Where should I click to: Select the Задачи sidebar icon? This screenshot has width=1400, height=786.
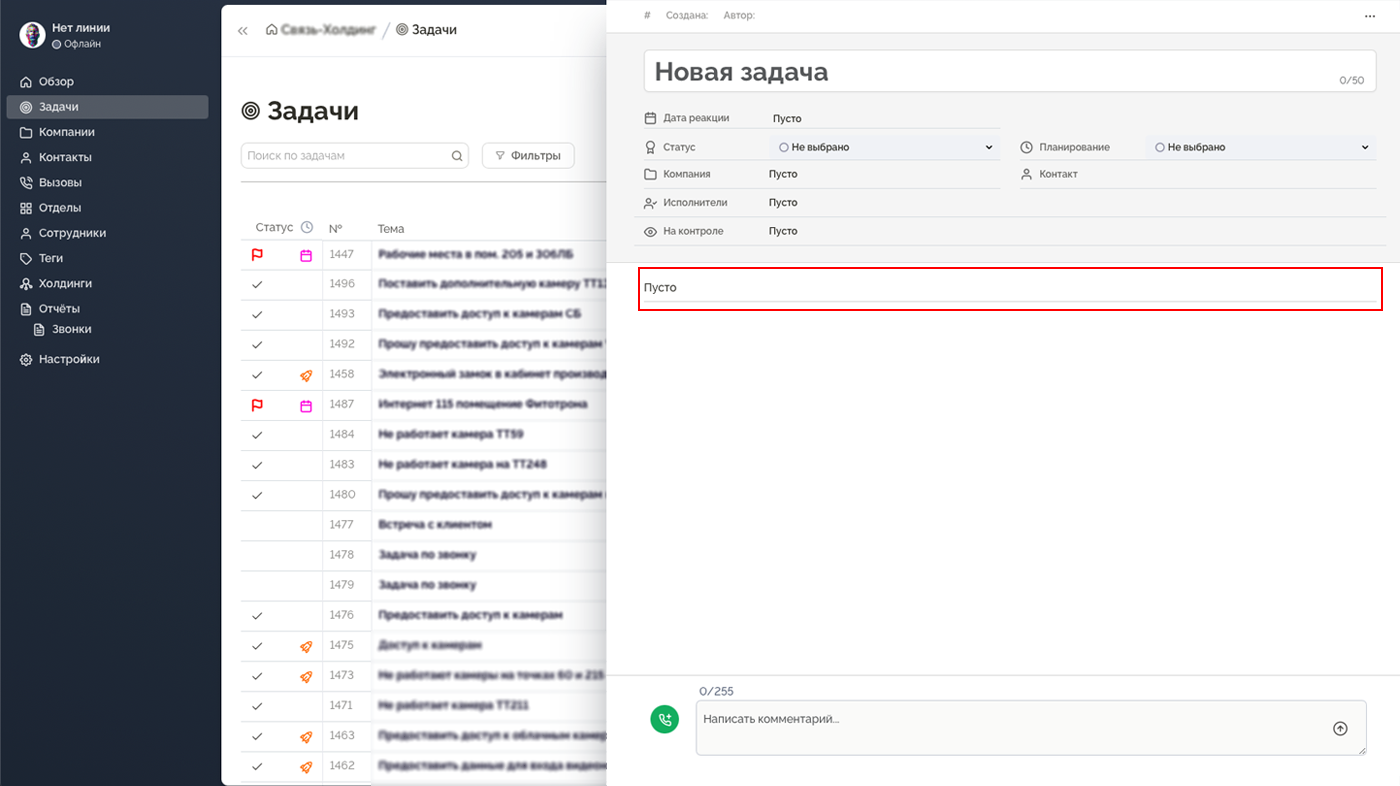24,106
